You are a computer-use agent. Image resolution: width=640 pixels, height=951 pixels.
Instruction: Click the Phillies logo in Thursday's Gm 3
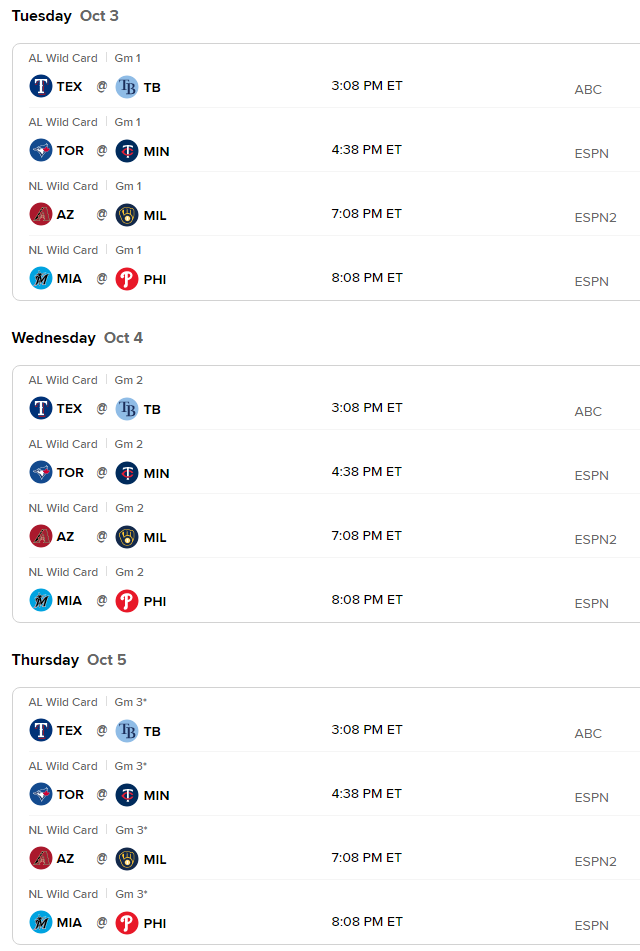(127, 923)
